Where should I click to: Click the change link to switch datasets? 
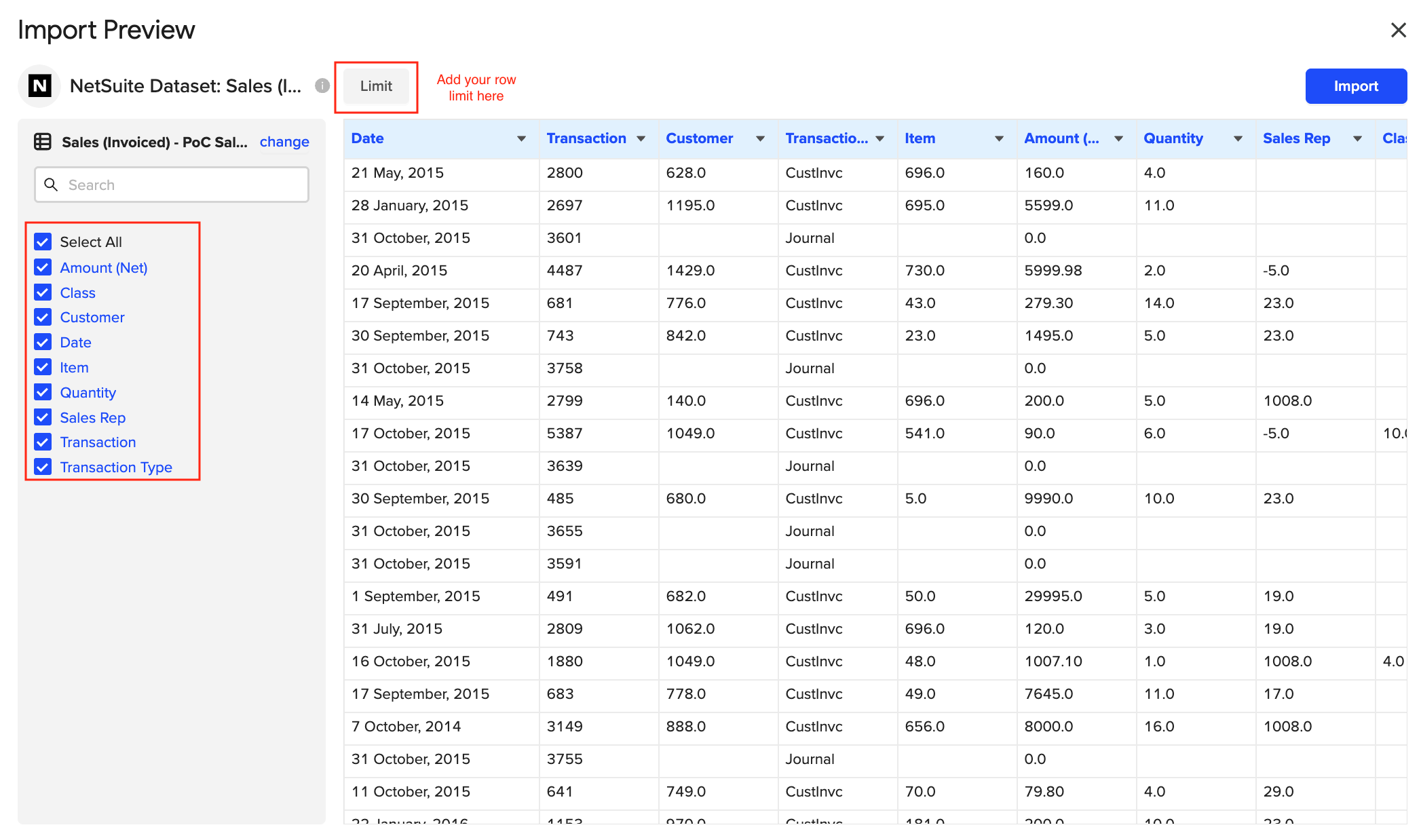coord(284,142)
